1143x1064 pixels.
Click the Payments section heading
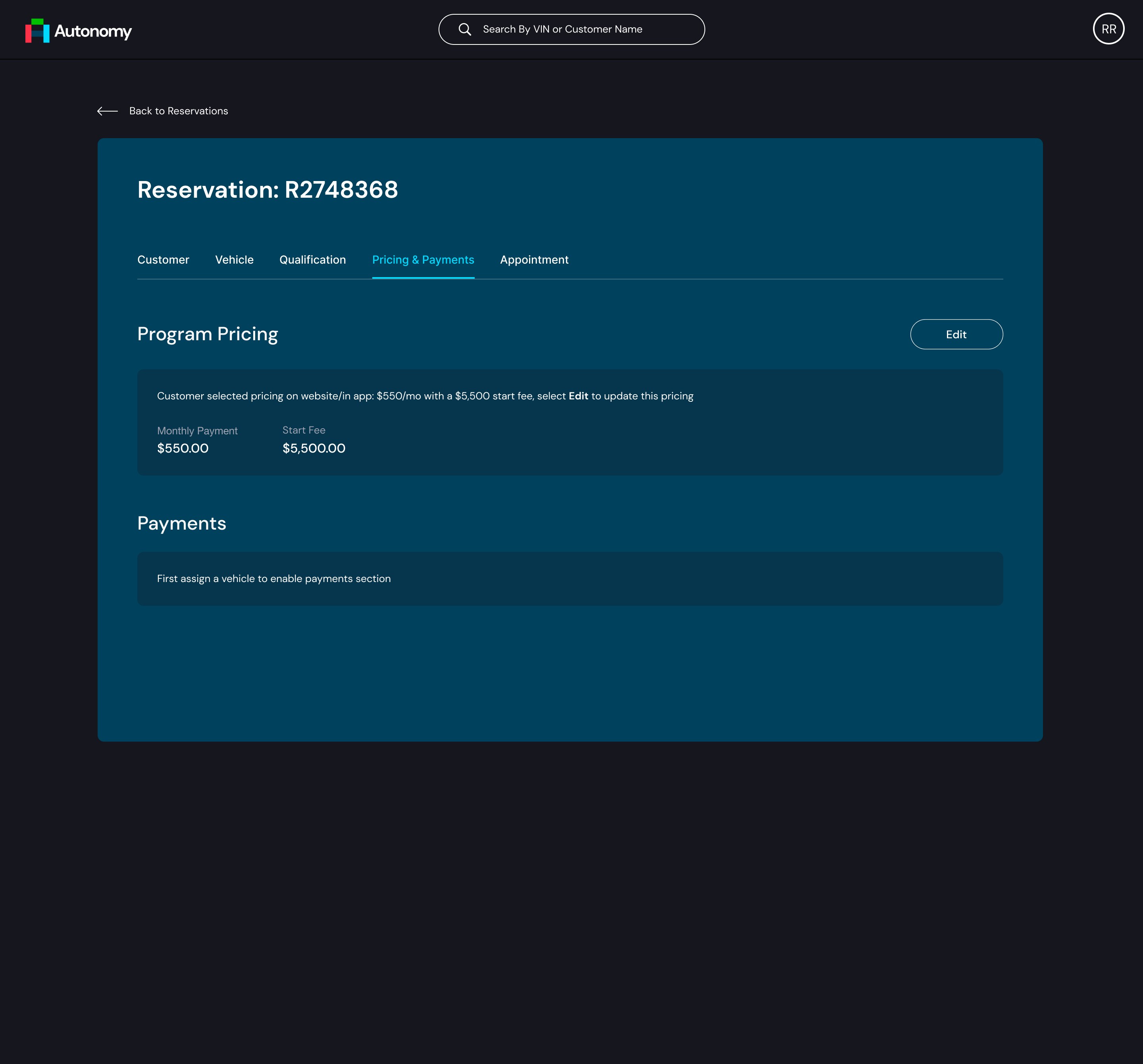[182, 523]
